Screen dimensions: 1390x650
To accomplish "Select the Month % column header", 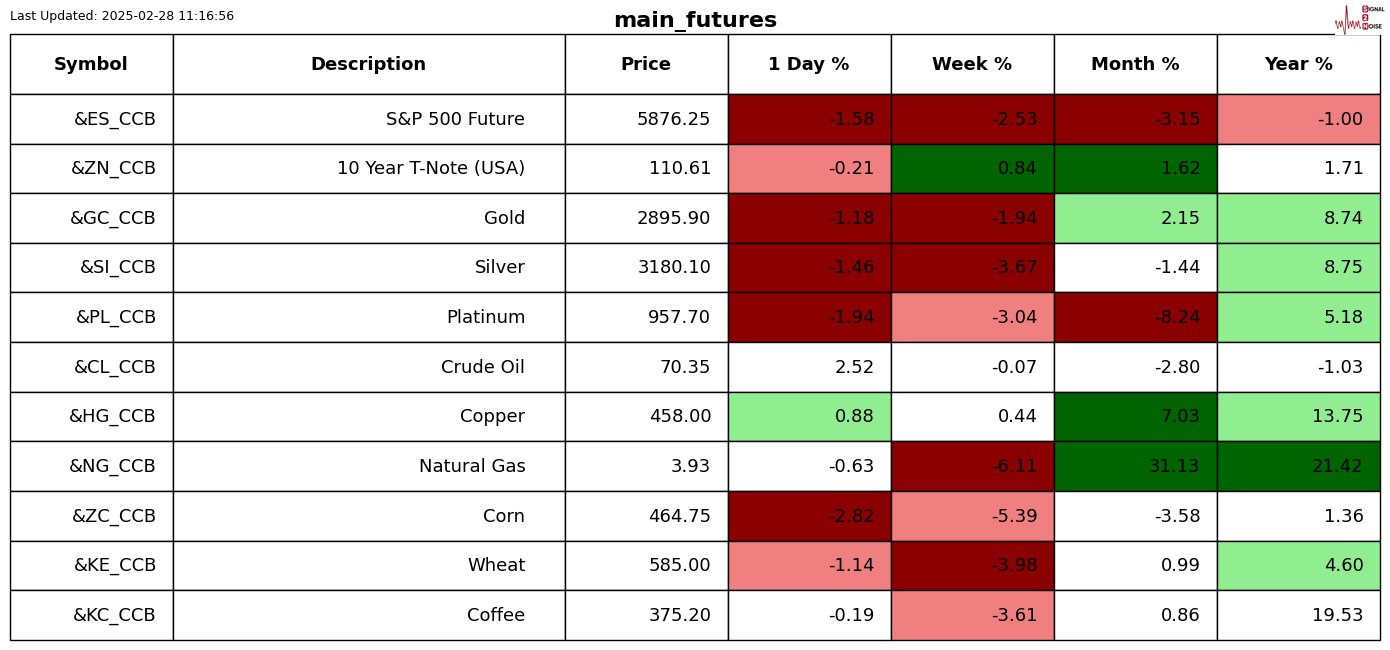I will pyautogui.click(x=1135, y=65).
